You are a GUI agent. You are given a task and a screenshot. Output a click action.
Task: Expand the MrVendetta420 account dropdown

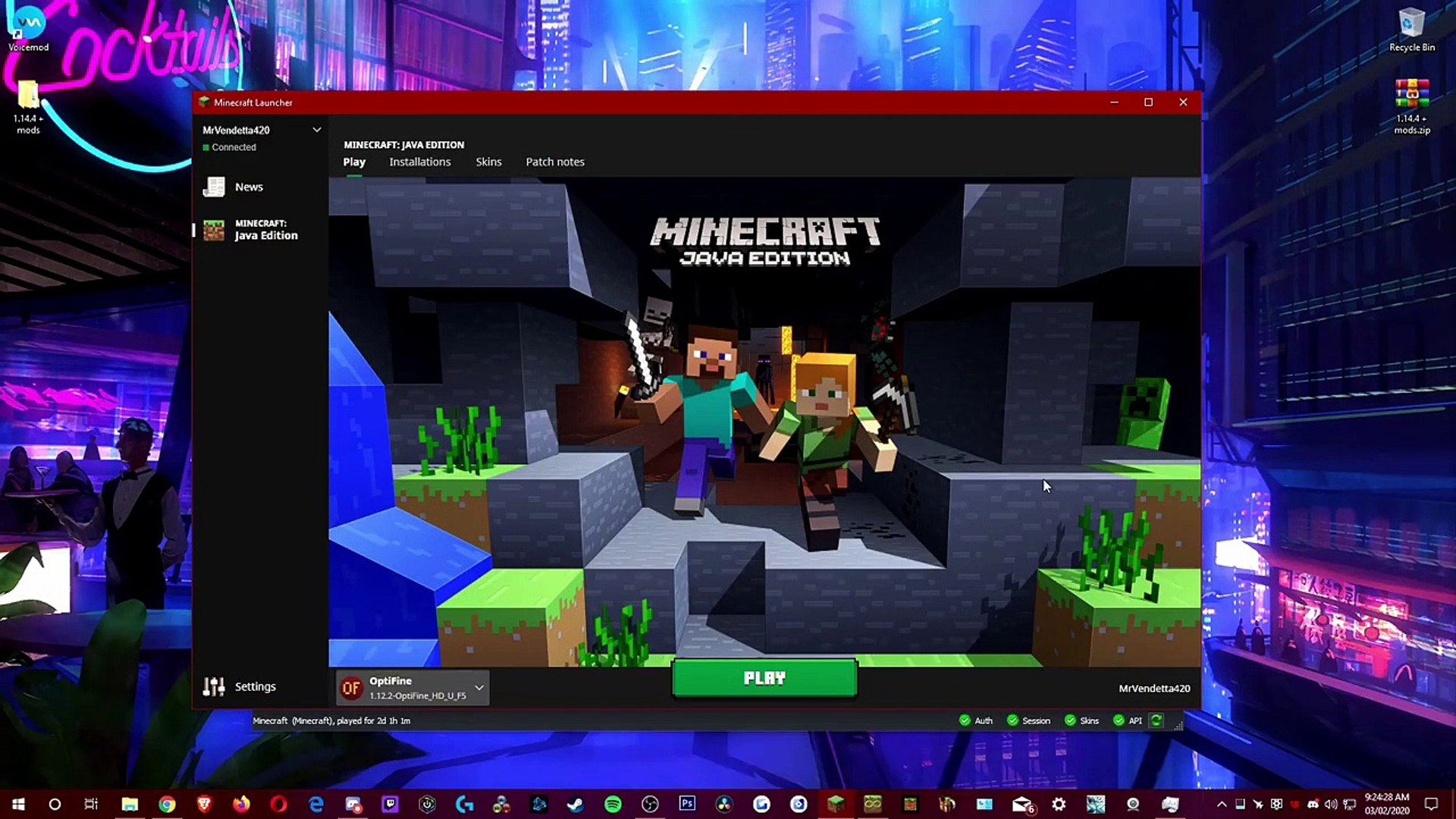point(316,130)
